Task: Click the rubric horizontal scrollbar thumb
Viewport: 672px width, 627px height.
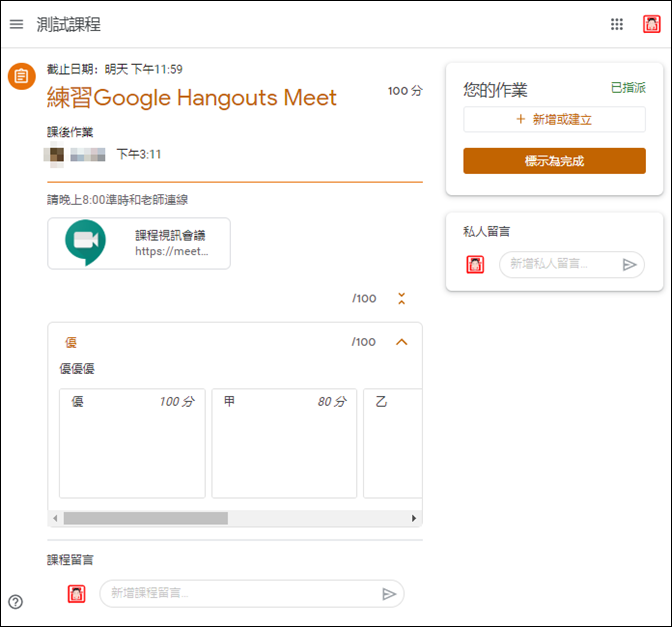Action: coord(146,518)
